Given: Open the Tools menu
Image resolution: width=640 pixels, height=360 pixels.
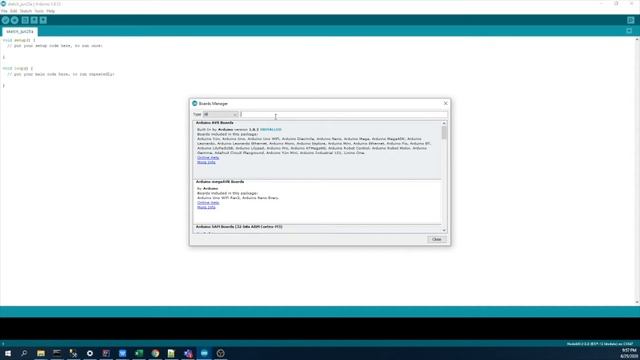Looking at the screenshot, I should [x=39, y=11].
